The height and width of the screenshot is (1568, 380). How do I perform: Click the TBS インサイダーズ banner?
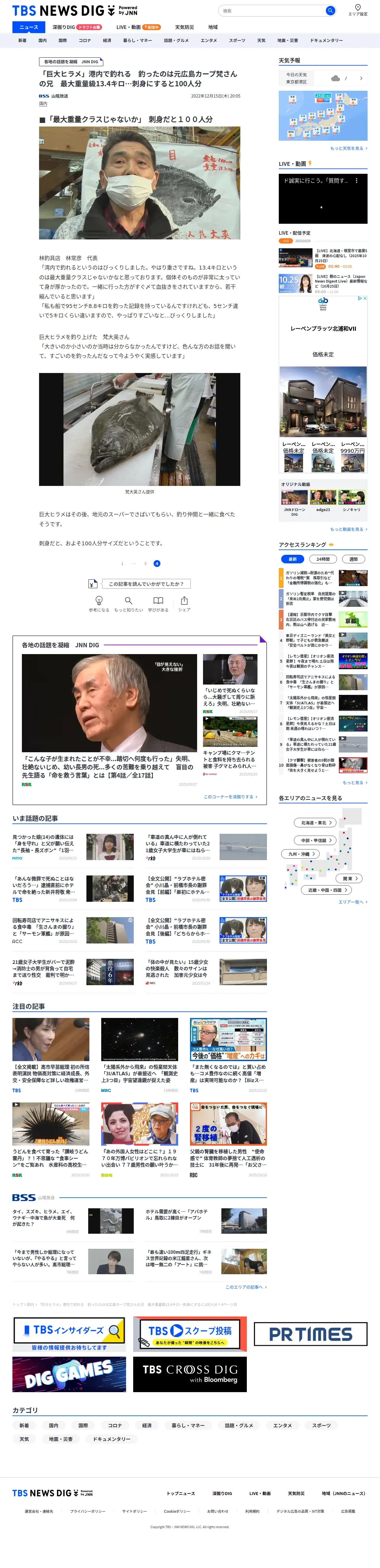(x=69, y=1334)
